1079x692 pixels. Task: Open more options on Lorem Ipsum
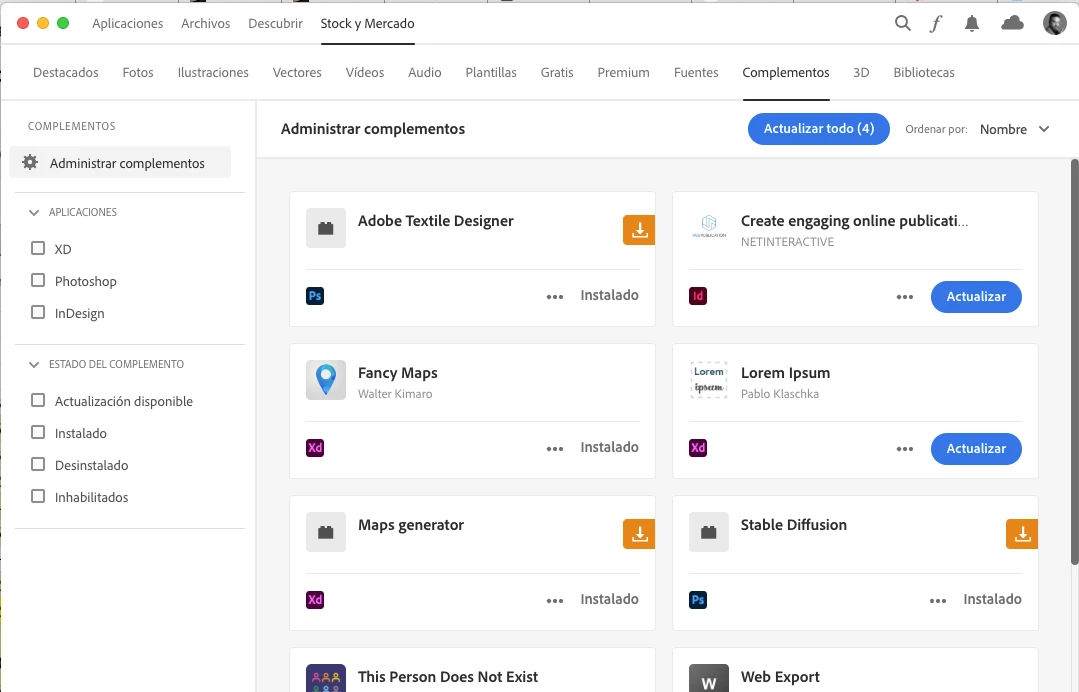point(905,449)
